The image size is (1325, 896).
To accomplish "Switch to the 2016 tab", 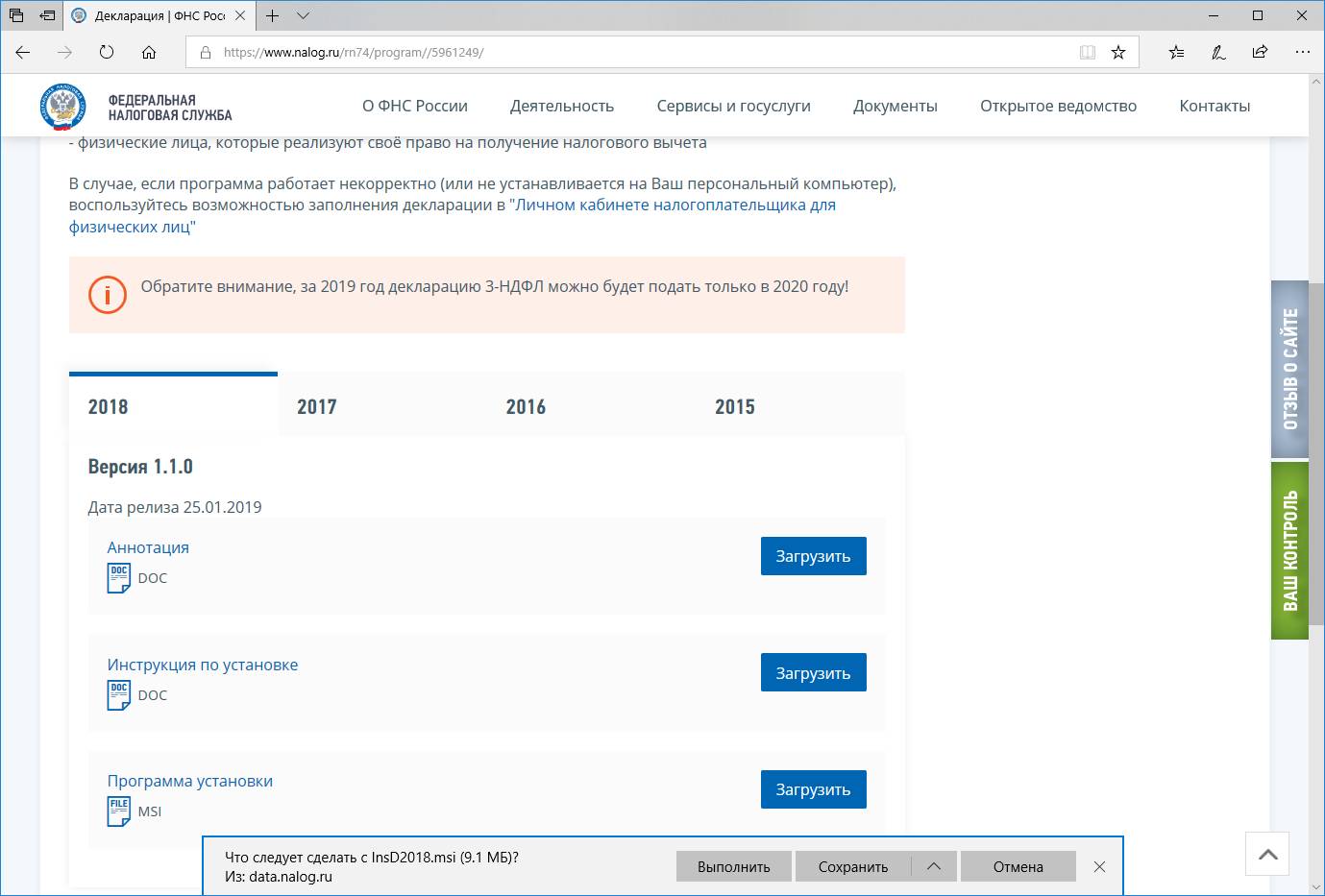I will (591, 405).
